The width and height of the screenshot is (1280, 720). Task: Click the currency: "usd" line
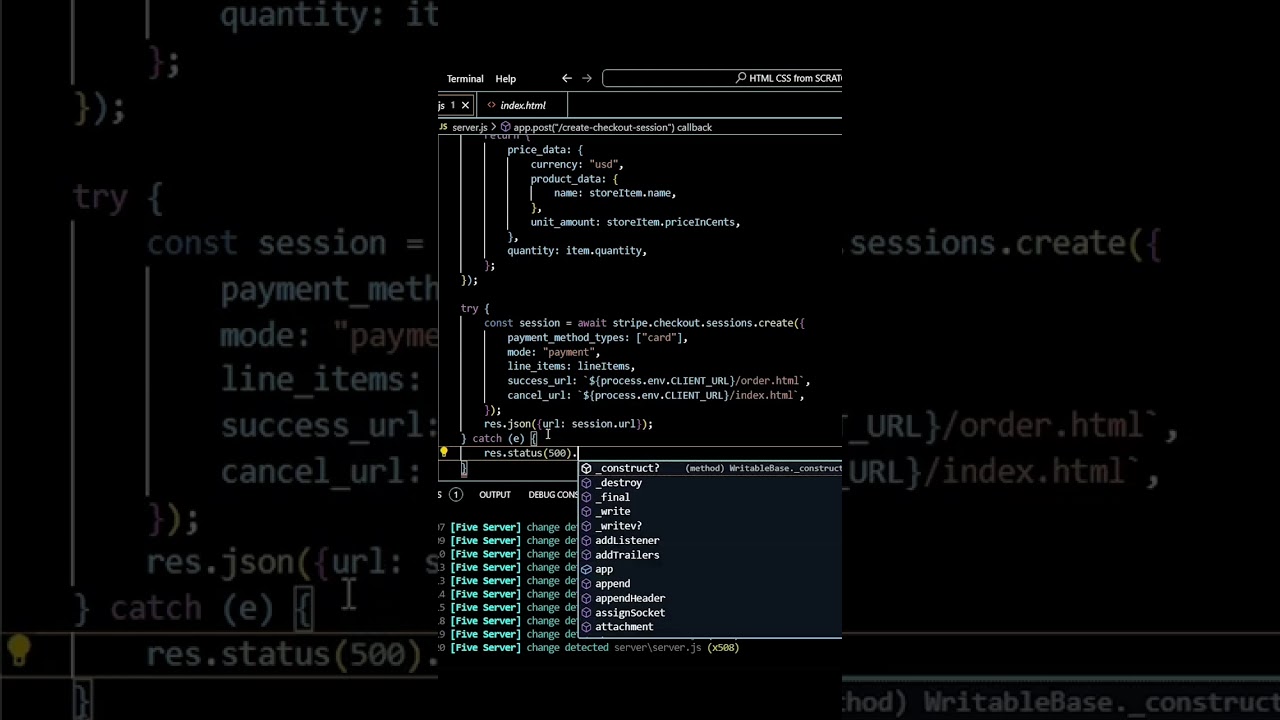click(577, 164)
